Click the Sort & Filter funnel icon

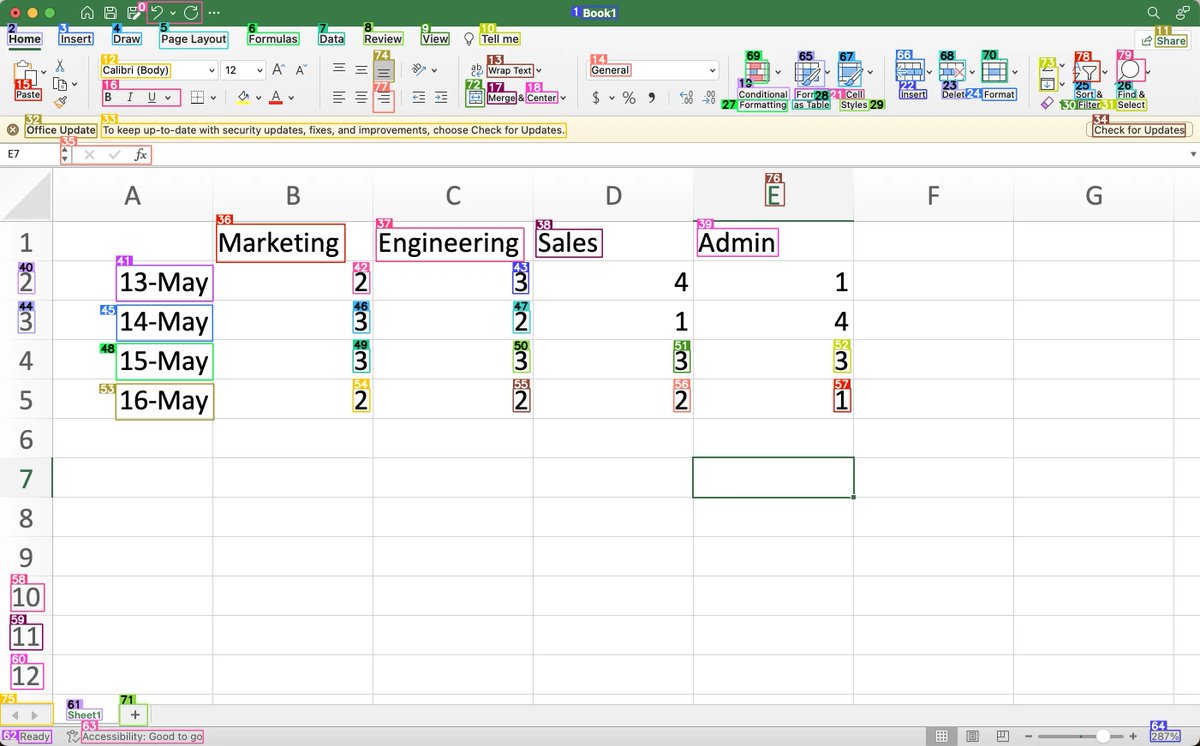point(1087,72)
